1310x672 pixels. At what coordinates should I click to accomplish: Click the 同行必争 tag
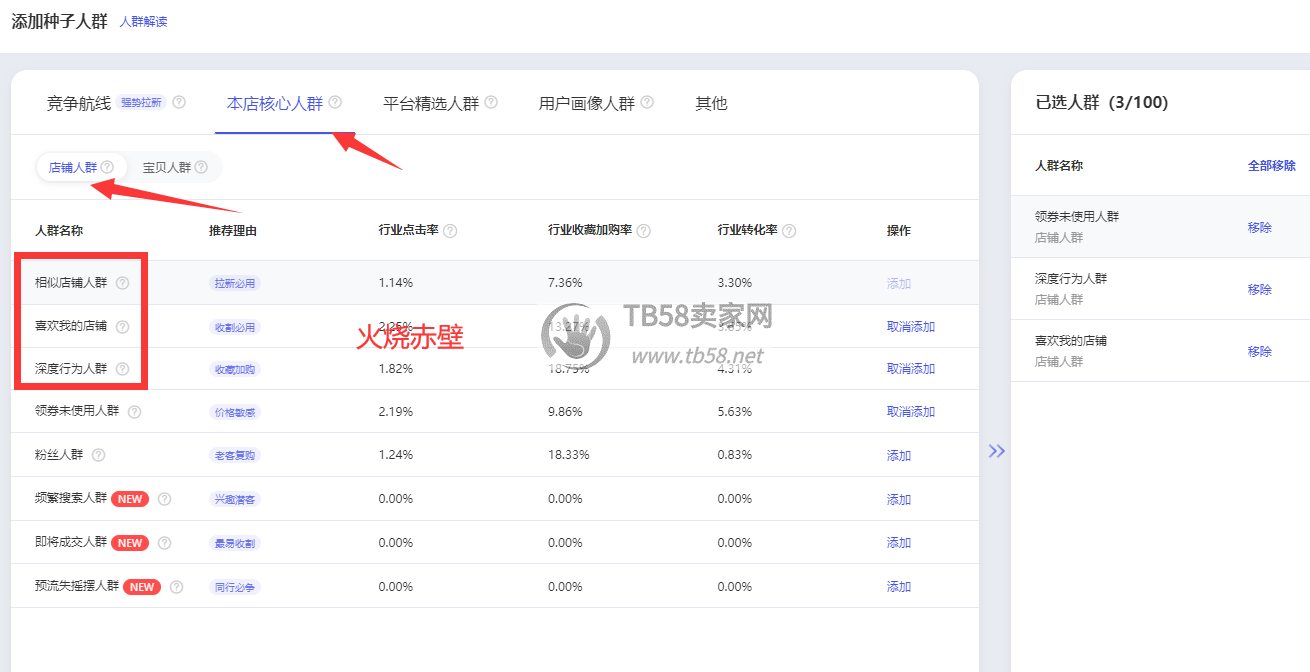(x=234, y=587)
